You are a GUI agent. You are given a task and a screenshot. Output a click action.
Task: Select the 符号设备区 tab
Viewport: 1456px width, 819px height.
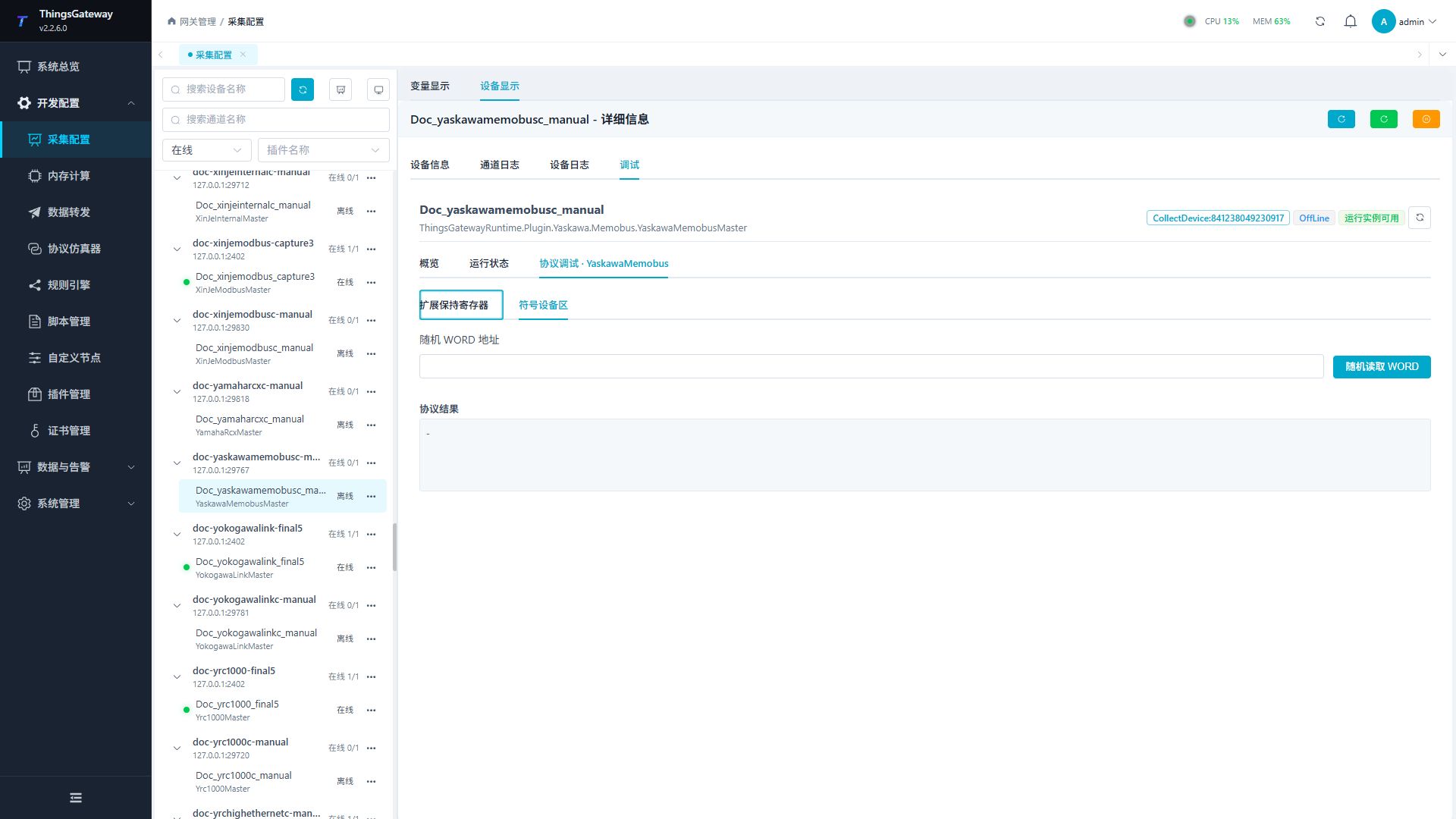[543, 305]
